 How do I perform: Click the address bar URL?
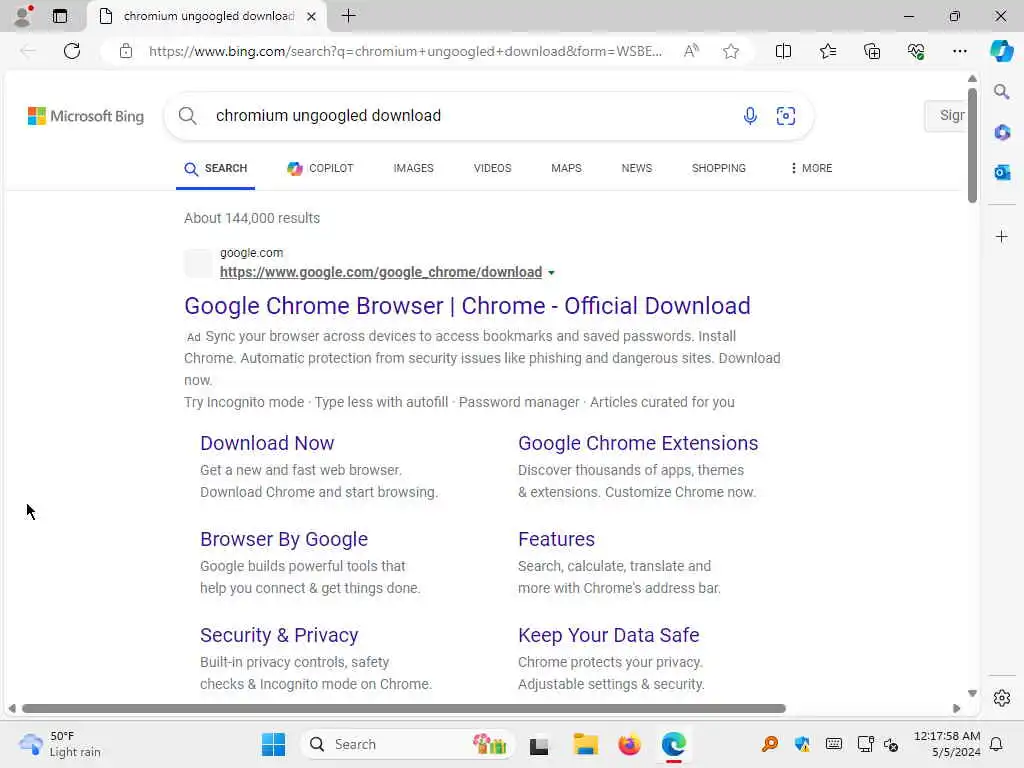coord(405,51)
